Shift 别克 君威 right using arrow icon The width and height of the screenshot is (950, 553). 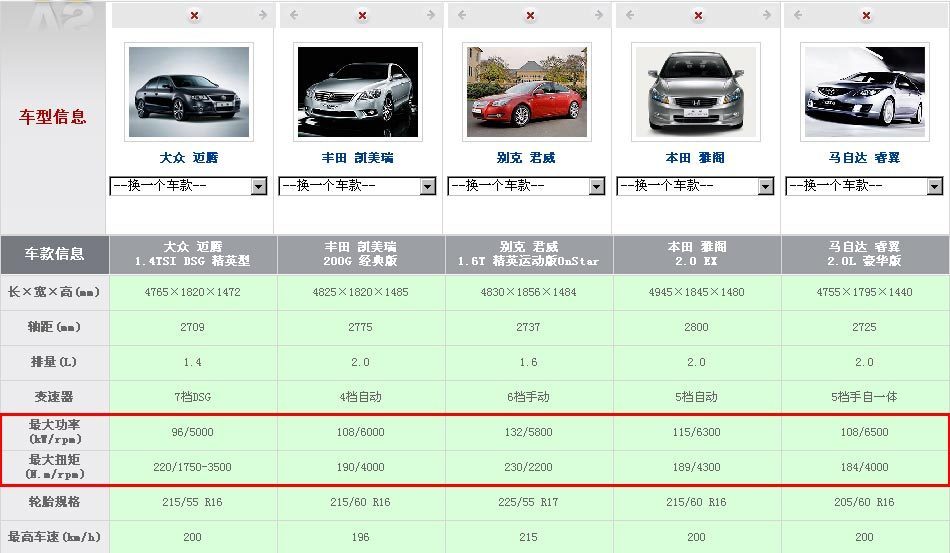600,16
